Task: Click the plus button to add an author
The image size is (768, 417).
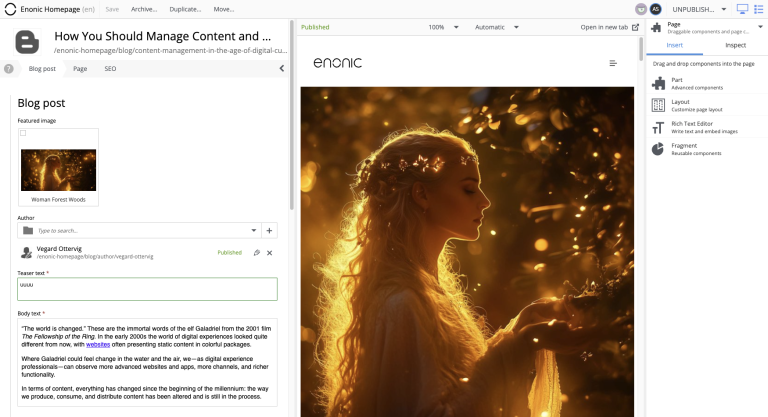Action: [270, 230]
